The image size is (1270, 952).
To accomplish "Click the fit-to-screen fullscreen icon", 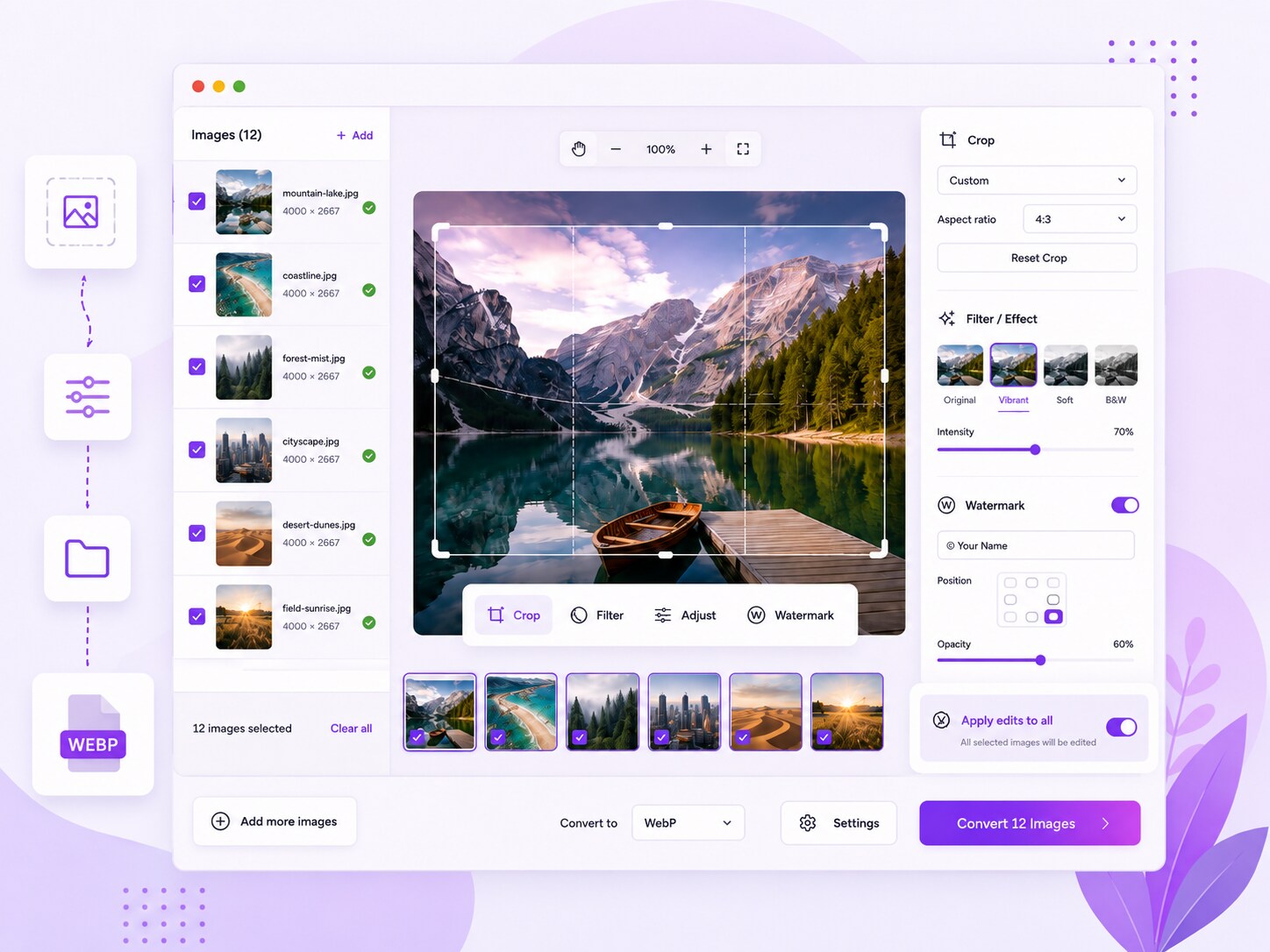I will [x=743, y=149].
